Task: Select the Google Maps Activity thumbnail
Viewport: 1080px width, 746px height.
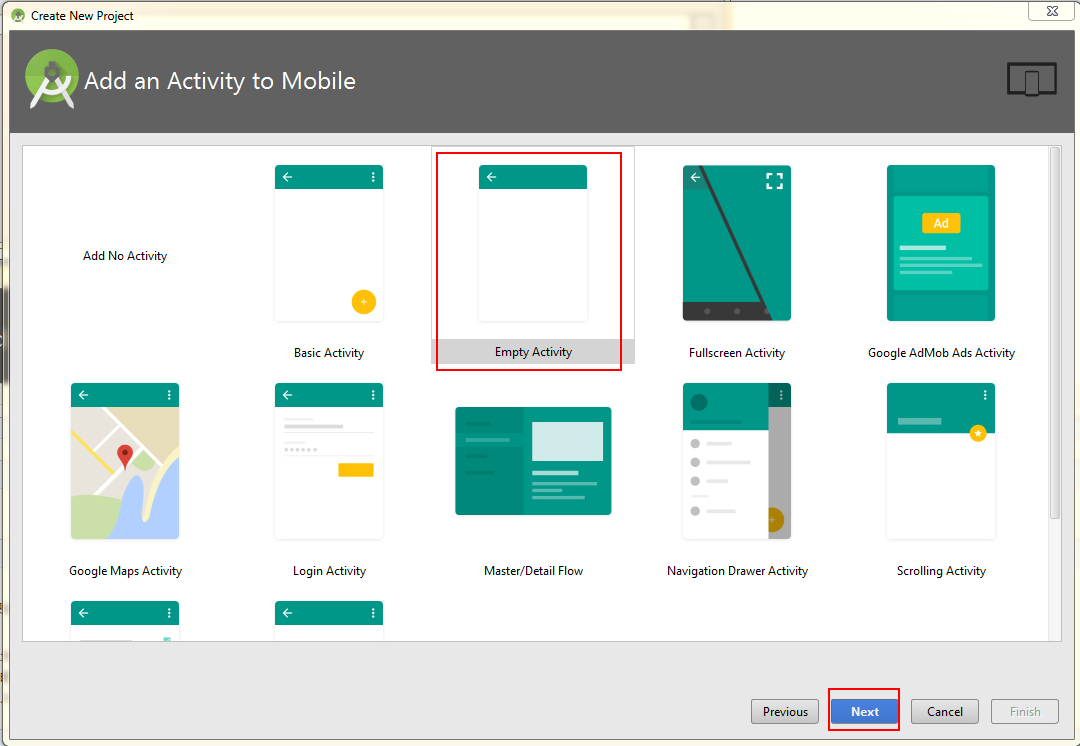Action: coord(125,461)
